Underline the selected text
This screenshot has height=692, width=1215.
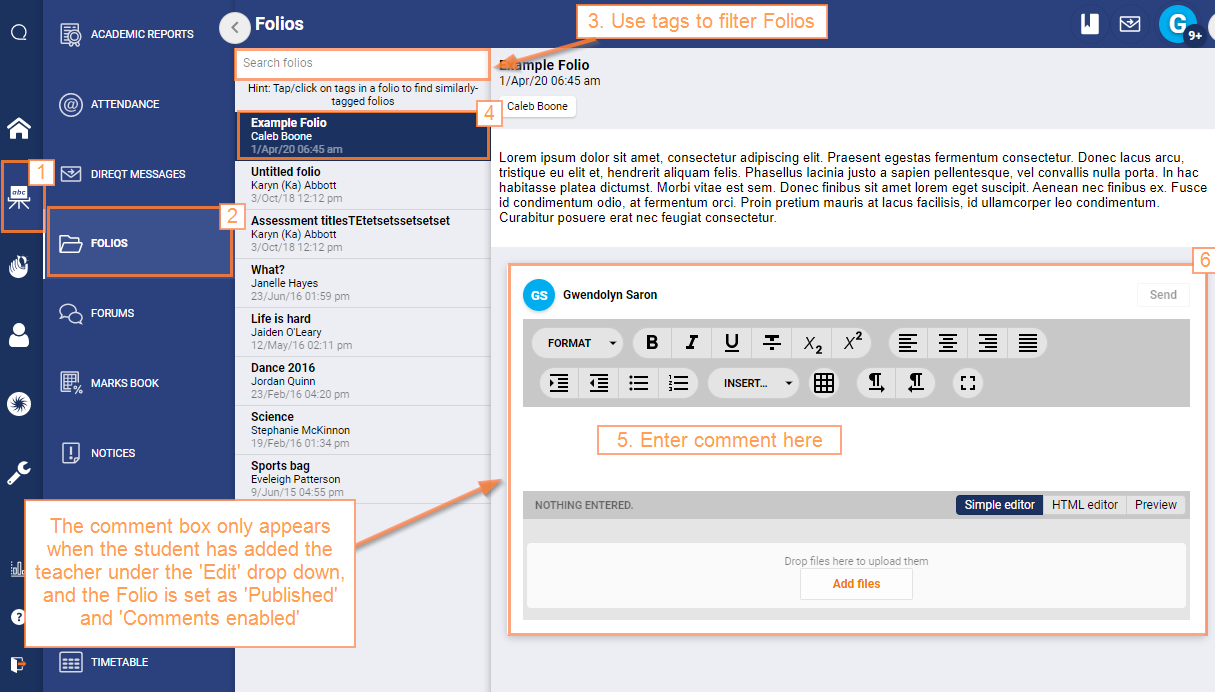pyautogui.click(x=731, y=342)
